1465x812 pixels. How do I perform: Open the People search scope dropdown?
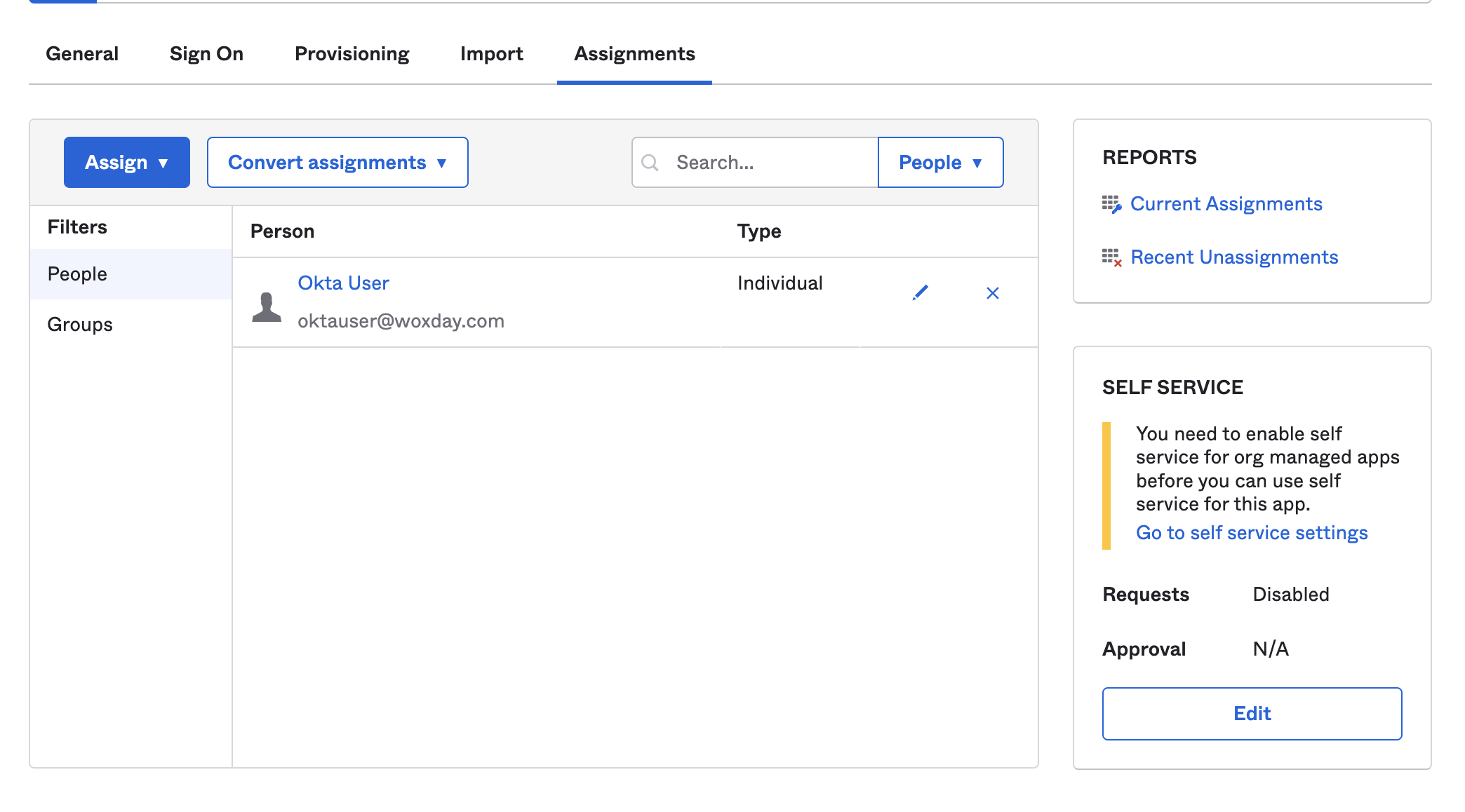coord(940,162)
